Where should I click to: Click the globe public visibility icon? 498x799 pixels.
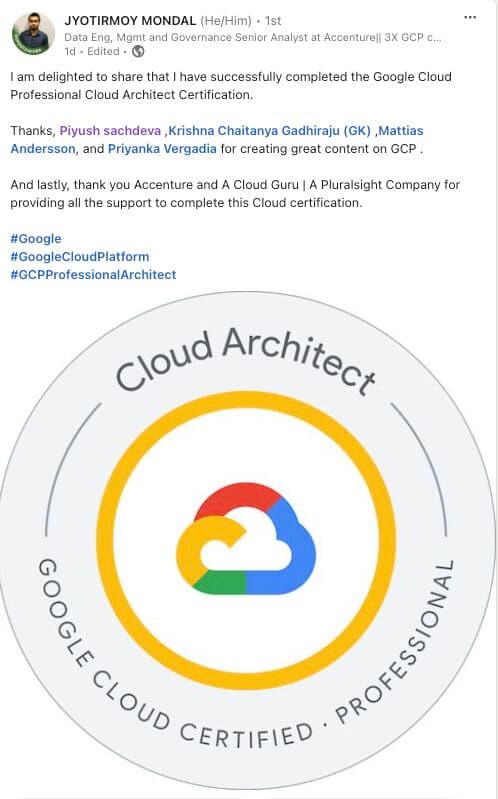coord(138,51)
